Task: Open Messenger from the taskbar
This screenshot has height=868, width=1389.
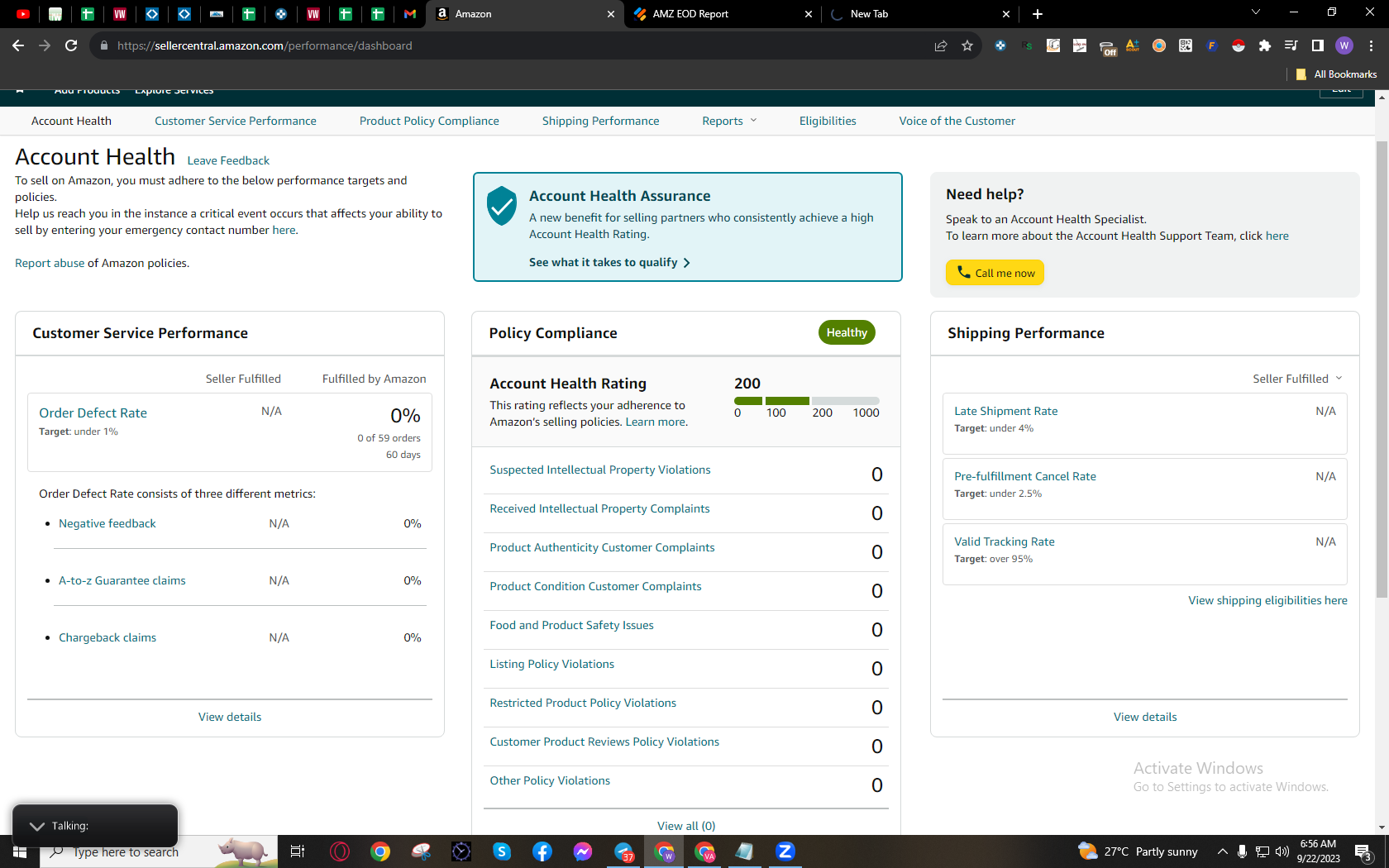Action: click(x=583, y=851)
